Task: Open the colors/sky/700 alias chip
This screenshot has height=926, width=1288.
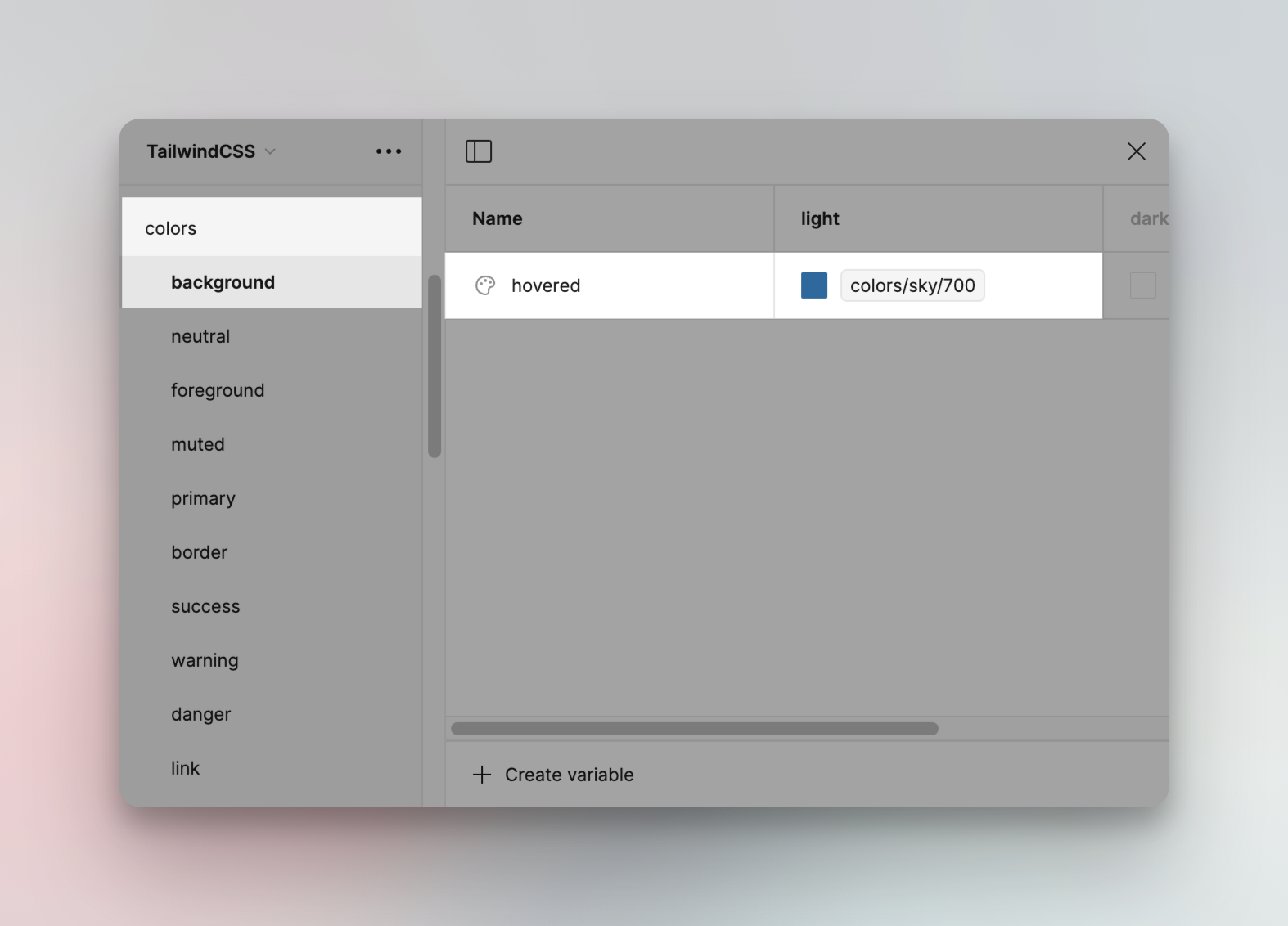Action: coord(912,285)
